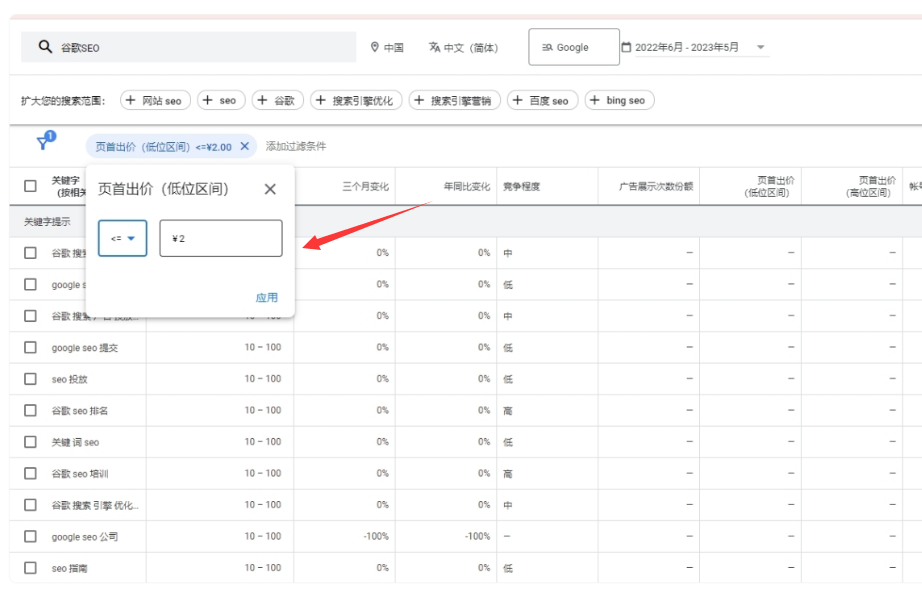The image size is (922, 599).
Task: Click the language translate icon
Action: tap(434, 47)
